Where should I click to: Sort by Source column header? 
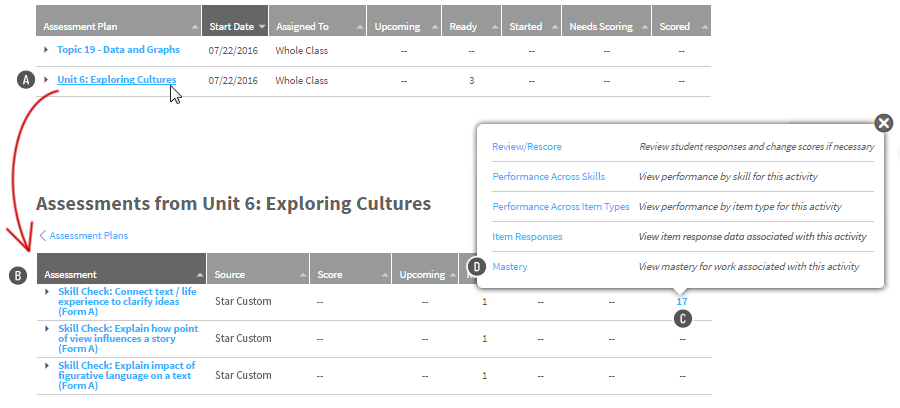coord(258,269)
